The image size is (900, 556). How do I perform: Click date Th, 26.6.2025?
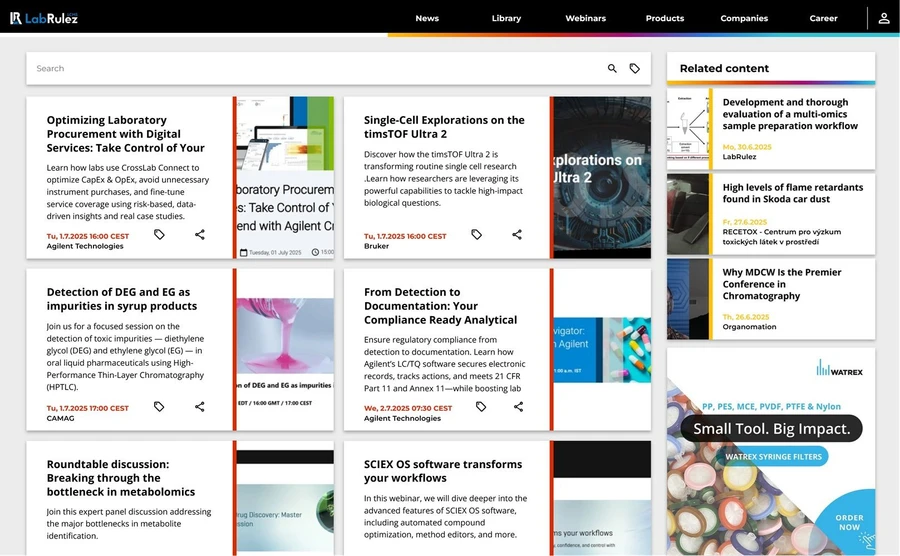point(746,317)
